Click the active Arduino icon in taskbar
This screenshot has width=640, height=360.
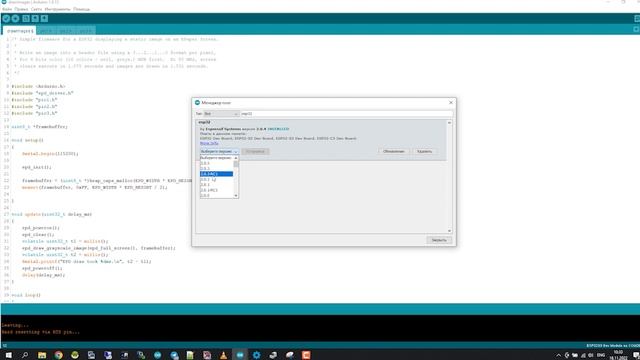tap(240, 355)
